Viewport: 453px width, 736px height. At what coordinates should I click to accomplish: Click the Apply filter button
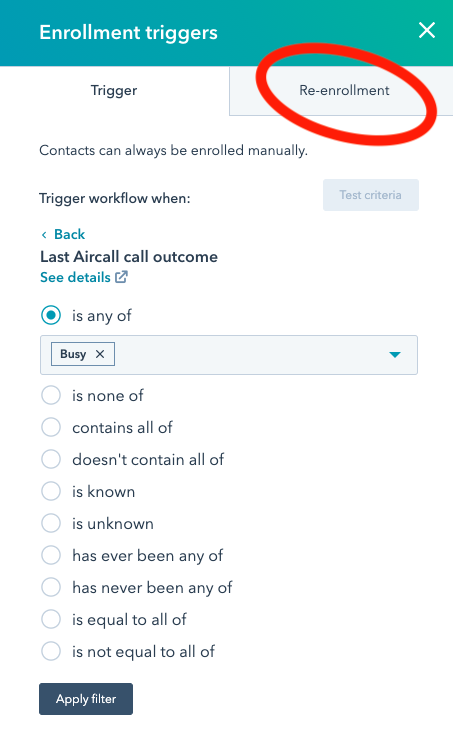pyautogui.click(x=86, y=699)
